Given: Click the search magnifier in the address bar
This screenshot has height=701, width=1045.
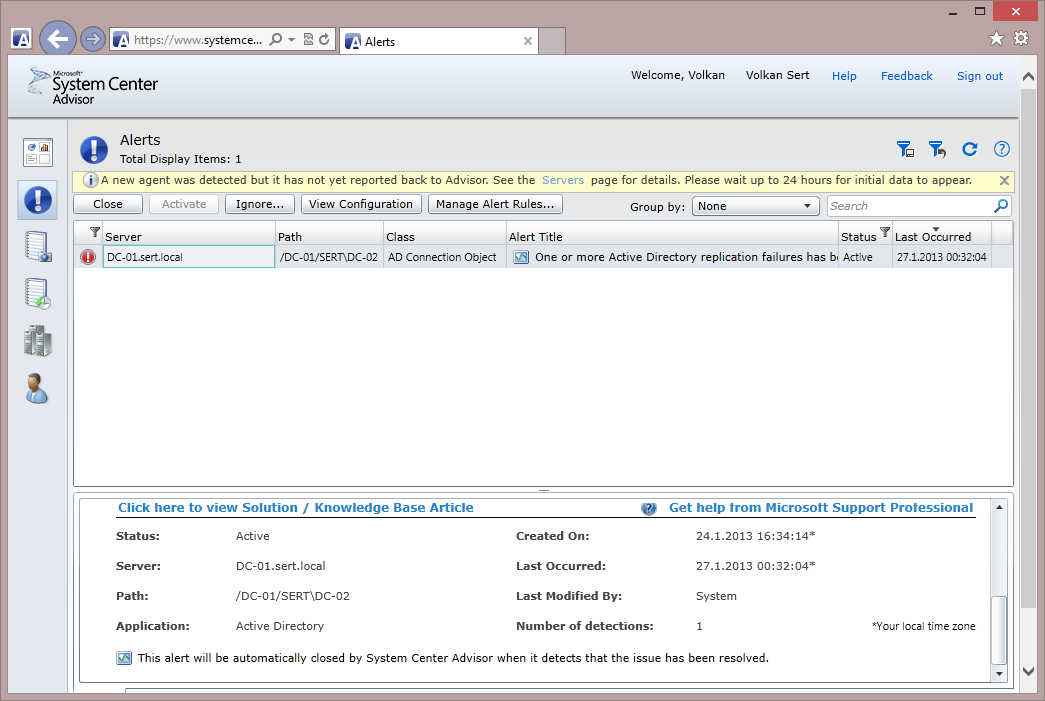Looking at the screenshot, I should [275, 39].
